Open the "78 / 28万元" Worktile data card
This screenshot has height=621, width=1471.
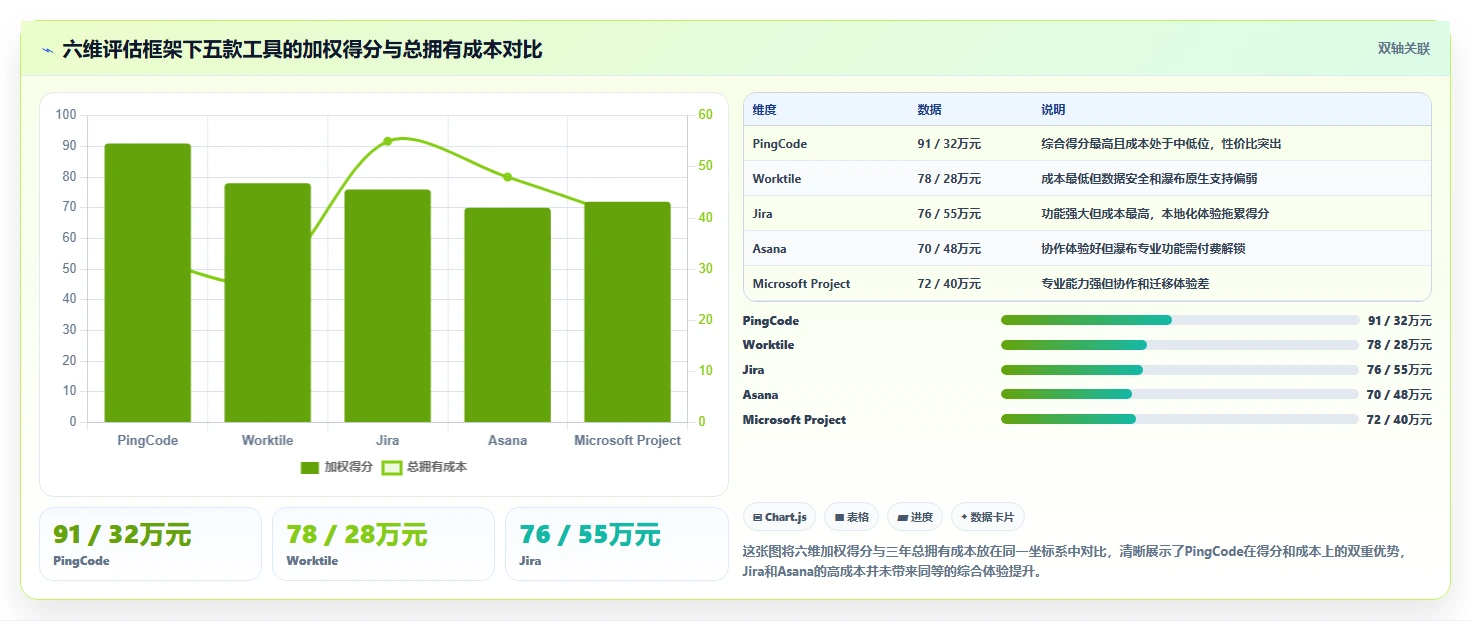click(x=383, y=544)
